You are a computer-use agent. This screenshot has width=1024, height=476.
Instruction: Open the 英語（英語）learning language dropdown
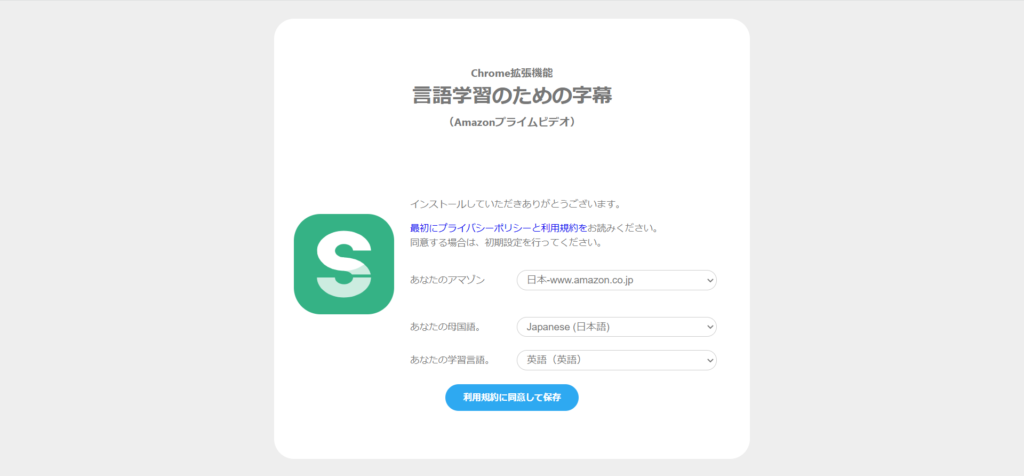[x=616, y=360]
